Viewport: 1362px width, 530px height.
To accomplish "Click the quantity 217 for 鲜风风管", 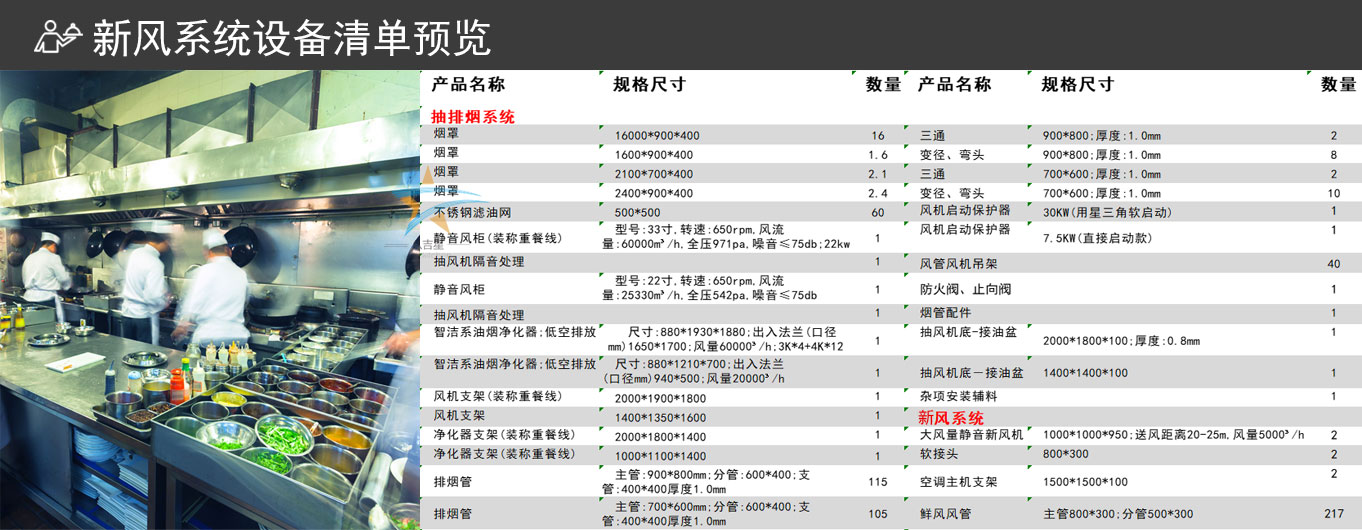I will coord(1334,514).
